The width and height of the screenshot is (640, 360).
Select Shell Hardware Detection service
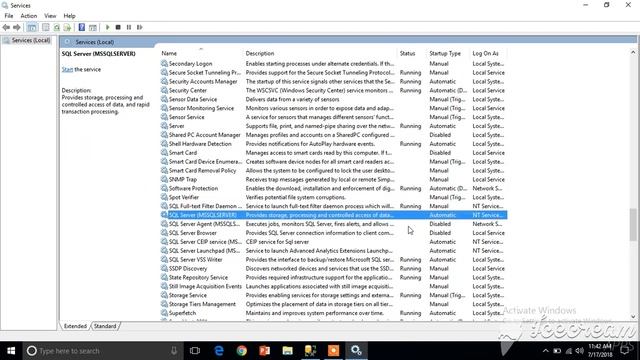tap(333, 144)
